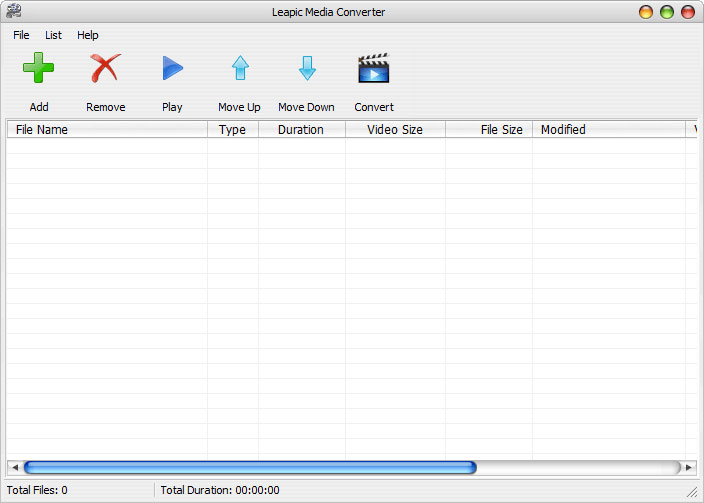Sort by Type column header
704x503 pixels.
pos(233,129)
